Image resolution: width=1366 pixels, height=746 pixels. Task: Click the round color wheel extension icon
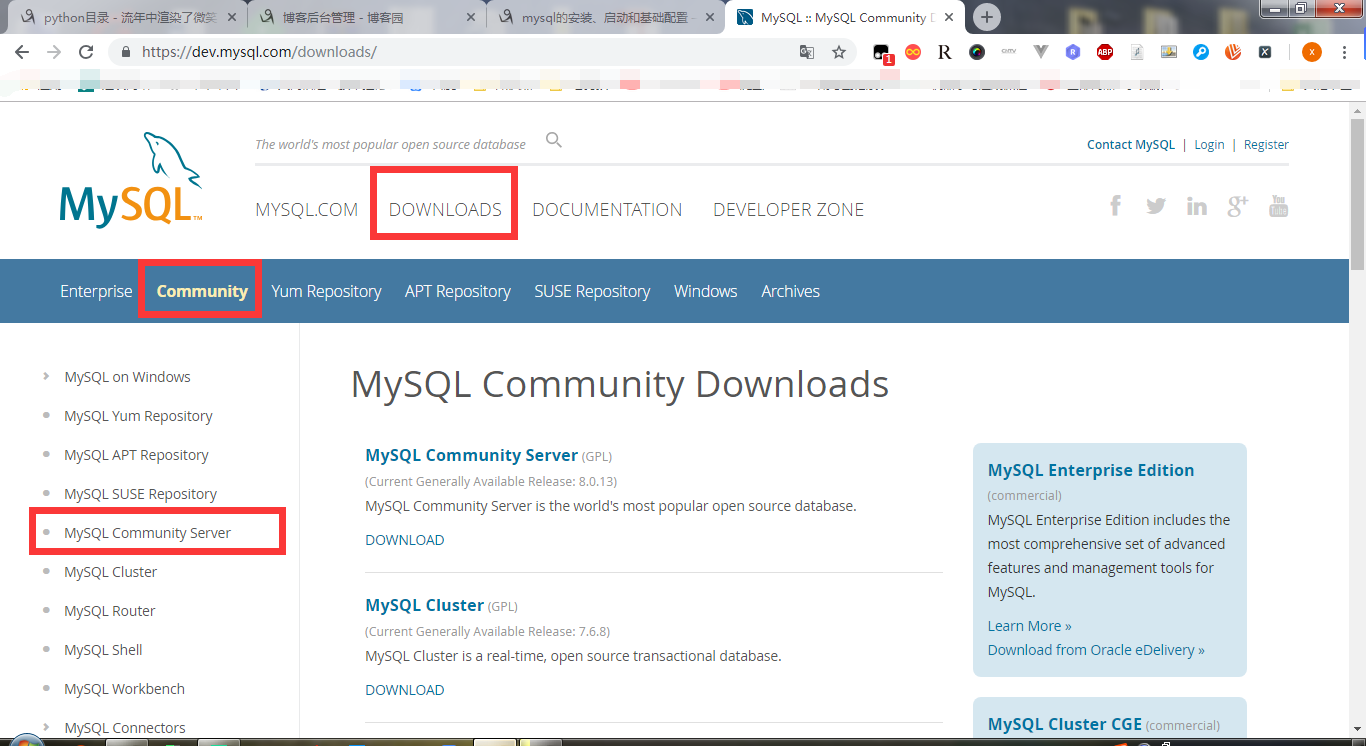(x=977, y=52)
